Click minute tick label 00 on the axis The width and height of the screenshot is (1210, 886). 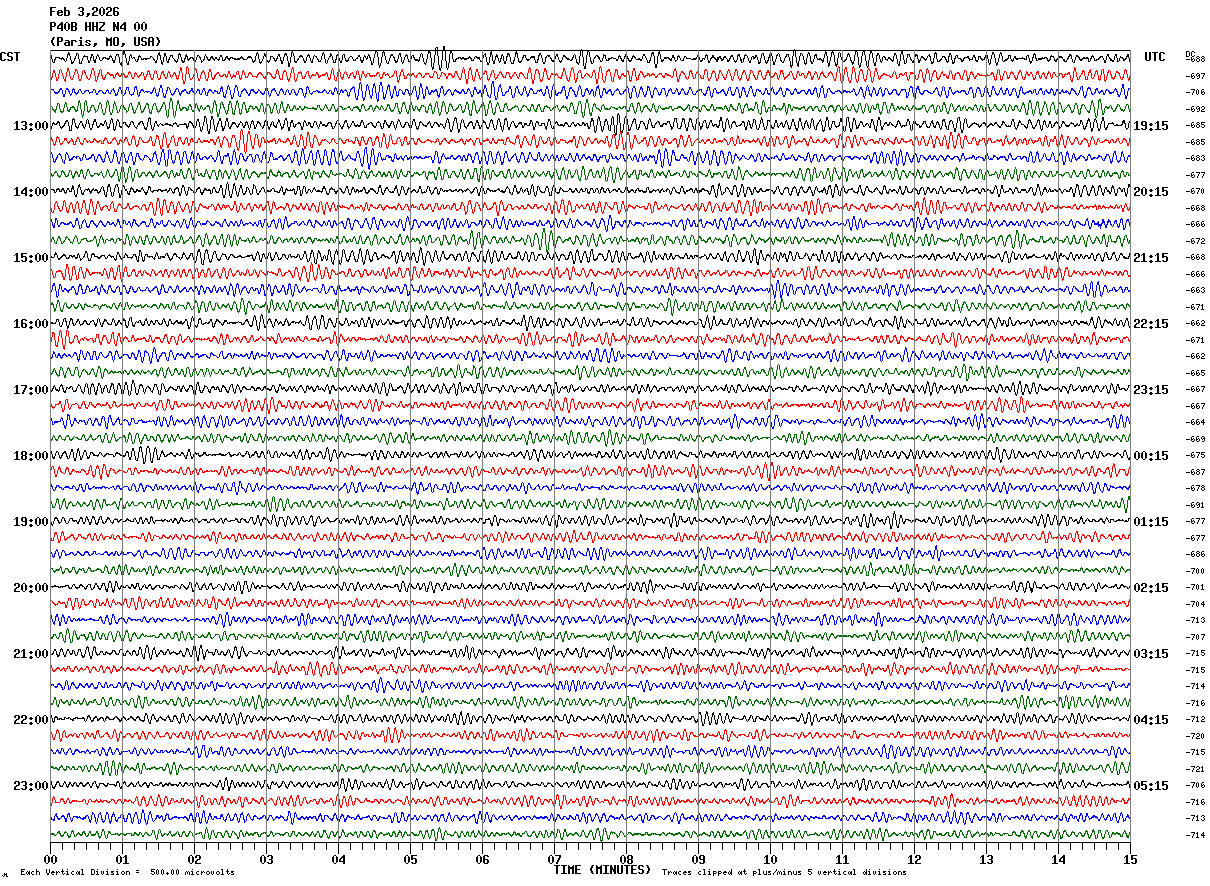50,859
